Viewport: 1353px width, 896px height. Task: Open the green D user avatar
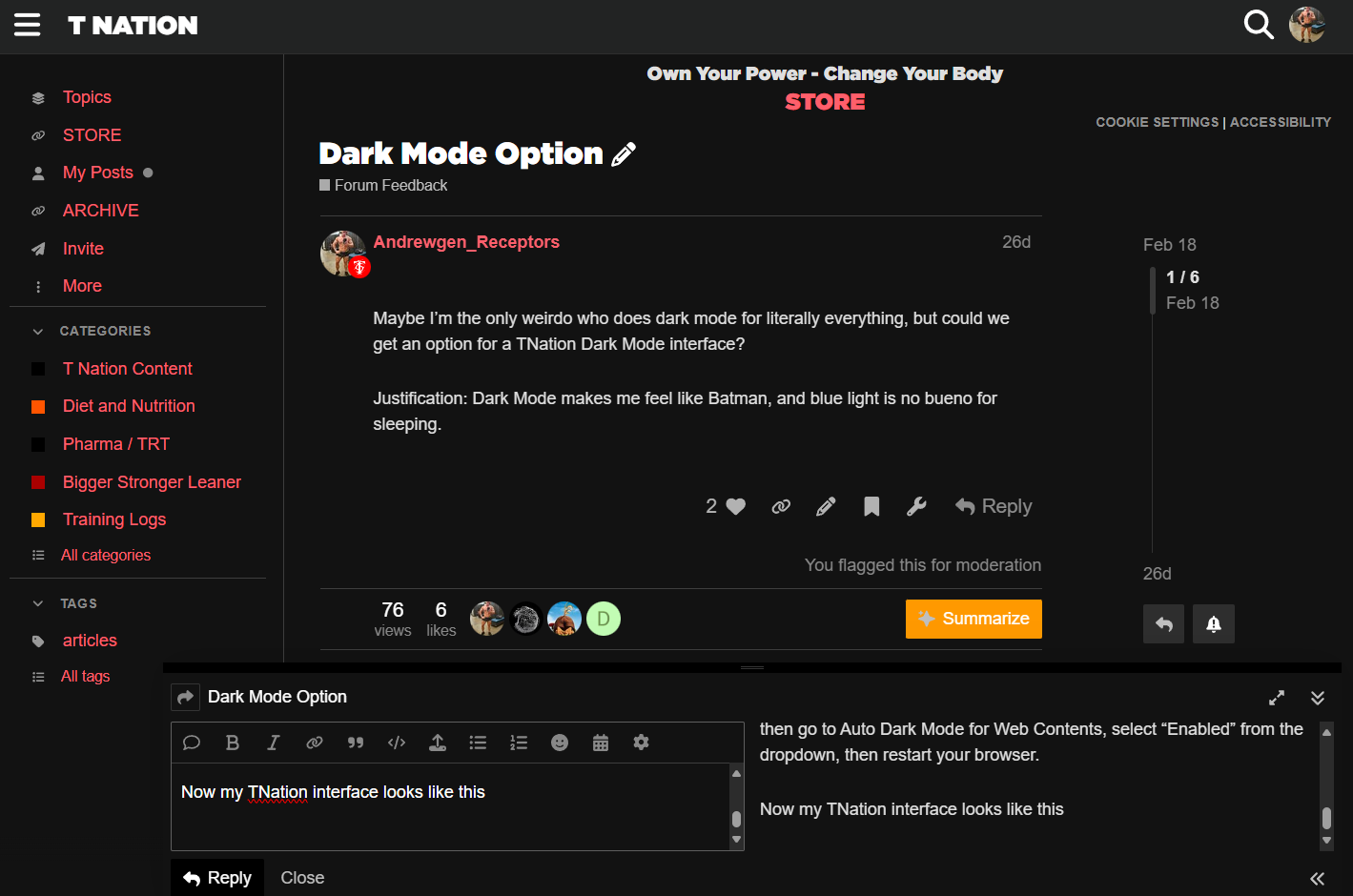[x=604, y=620]
